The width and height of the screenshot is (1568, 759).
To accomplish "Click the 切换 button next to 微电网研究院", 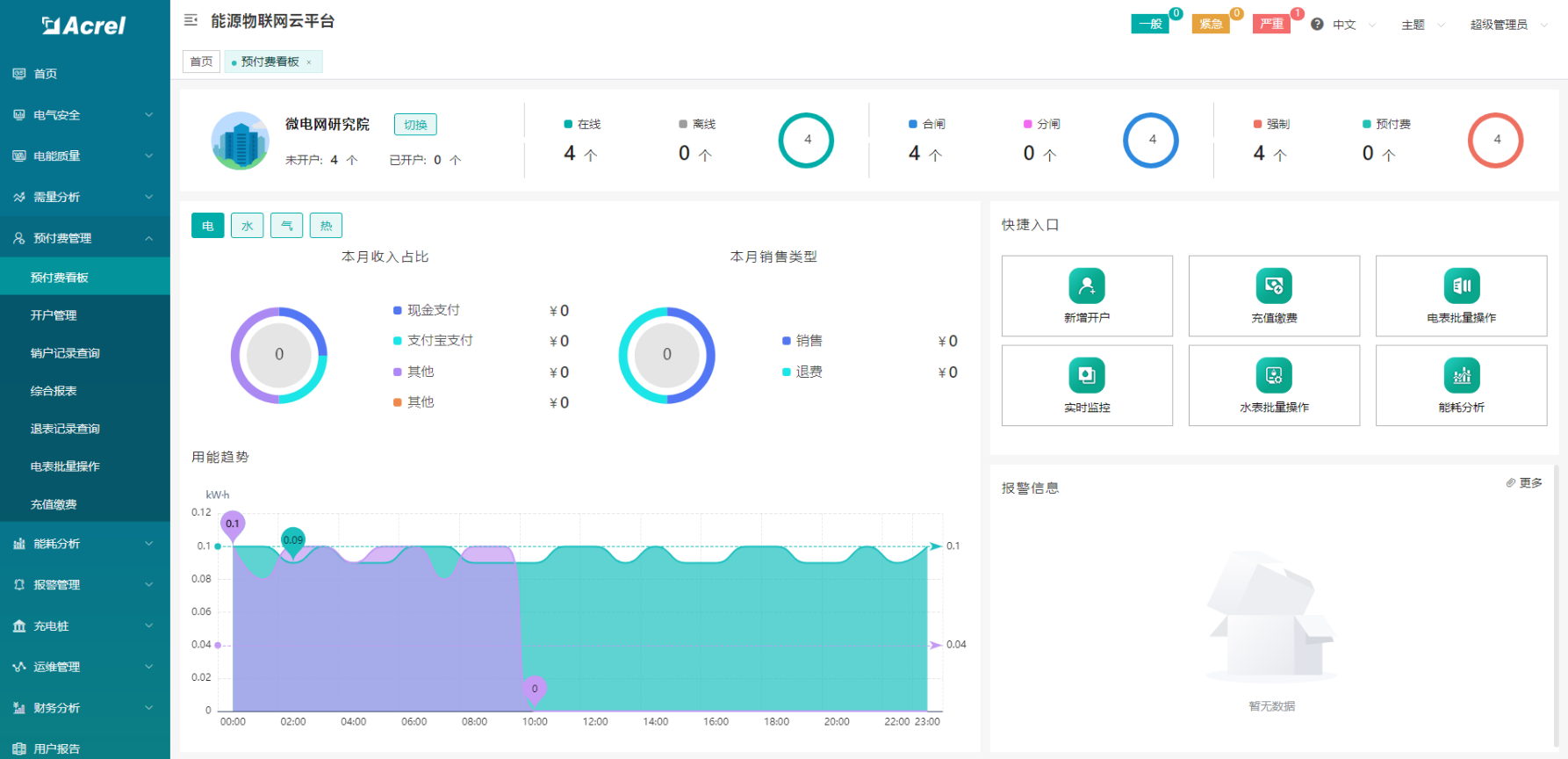I will [x=415, y=125].
